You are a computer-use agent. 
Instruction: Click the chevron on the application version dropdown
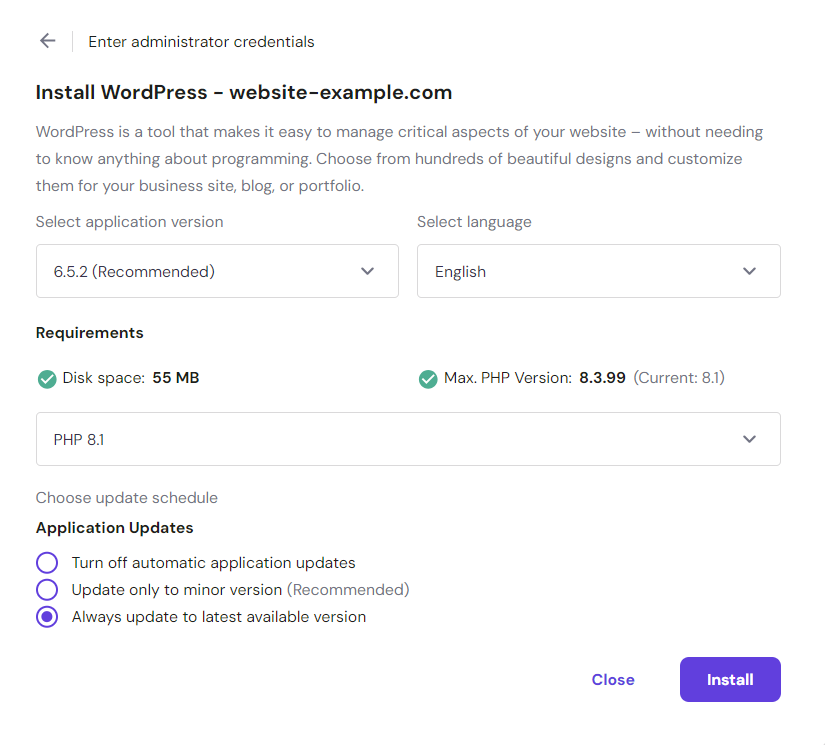click(x=367, y=271)
